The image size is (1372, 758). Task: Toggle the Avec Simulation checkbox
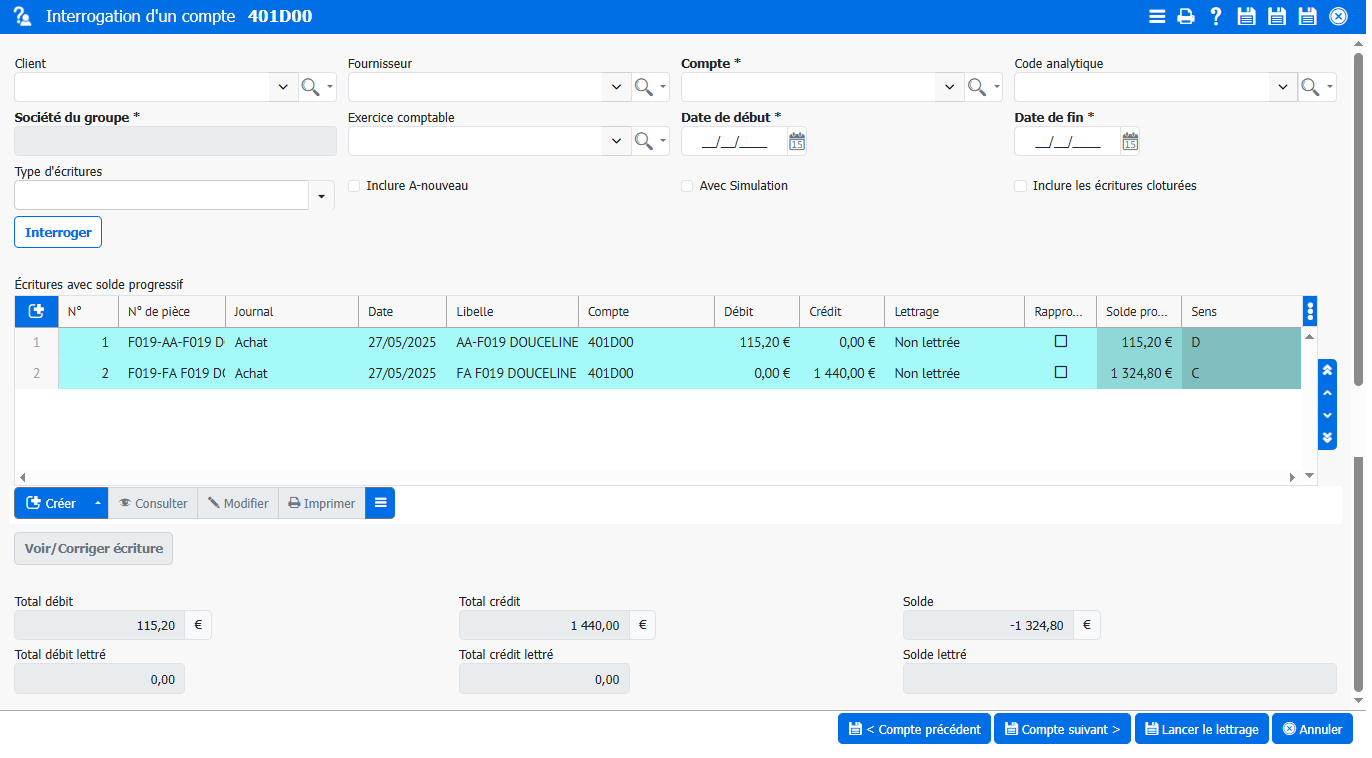(x=687, y=186)
